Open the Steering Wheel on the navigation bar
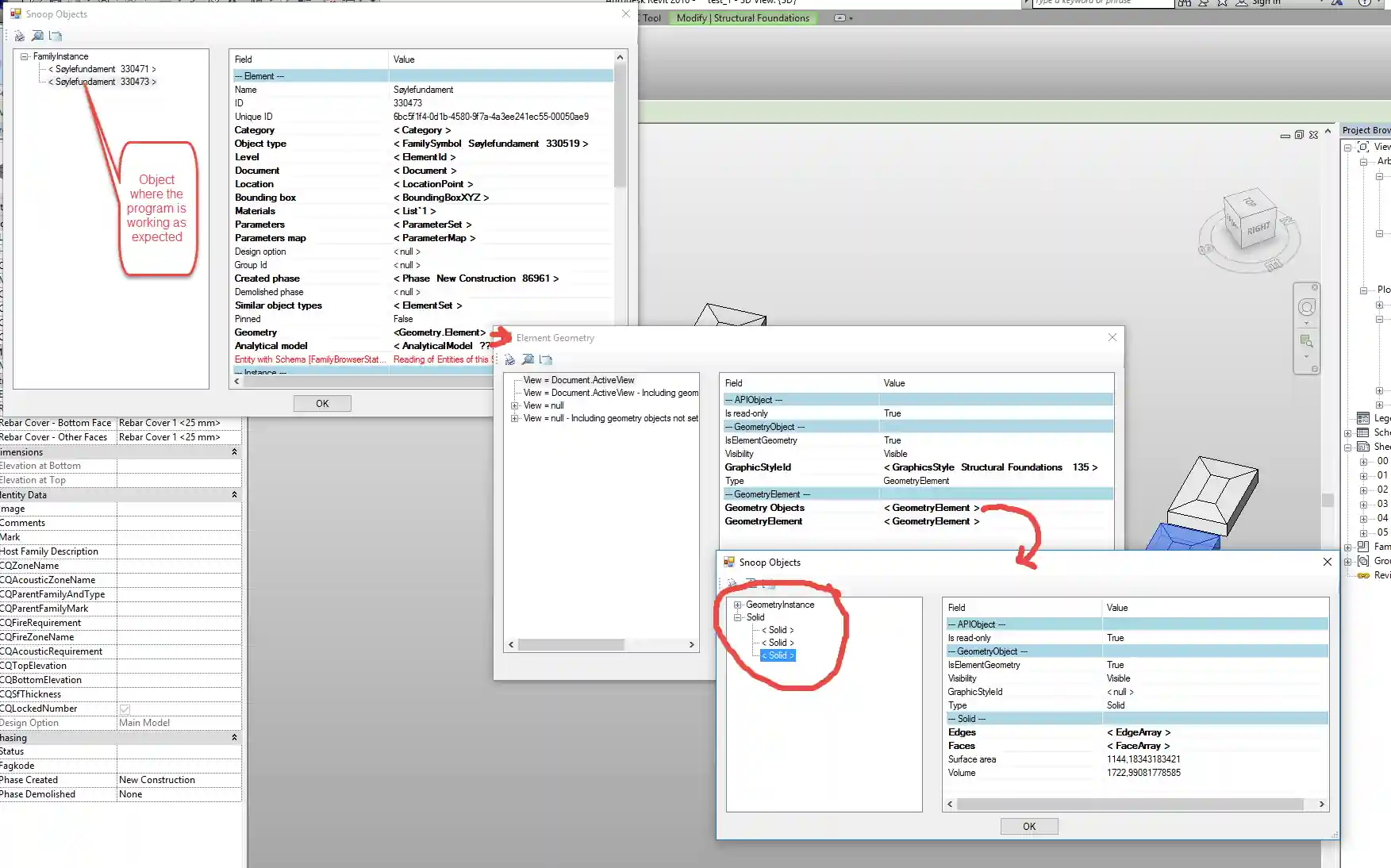1391x868 pixels. 1306,308
